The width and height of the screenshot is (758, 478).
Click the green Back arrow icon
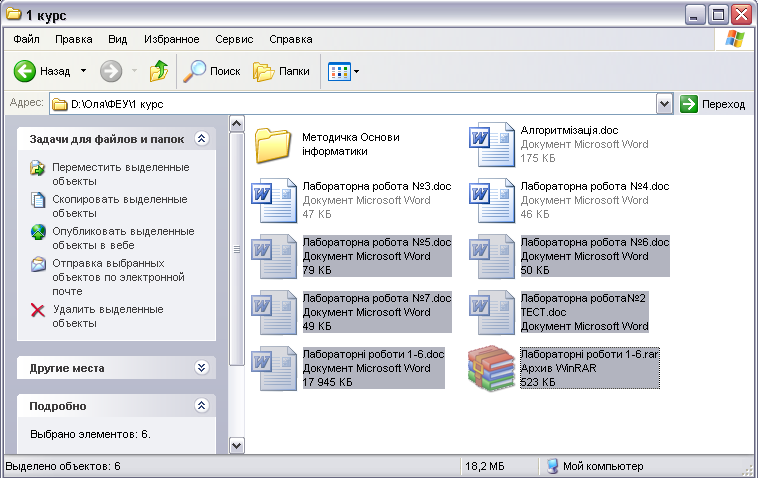(24, 72)
